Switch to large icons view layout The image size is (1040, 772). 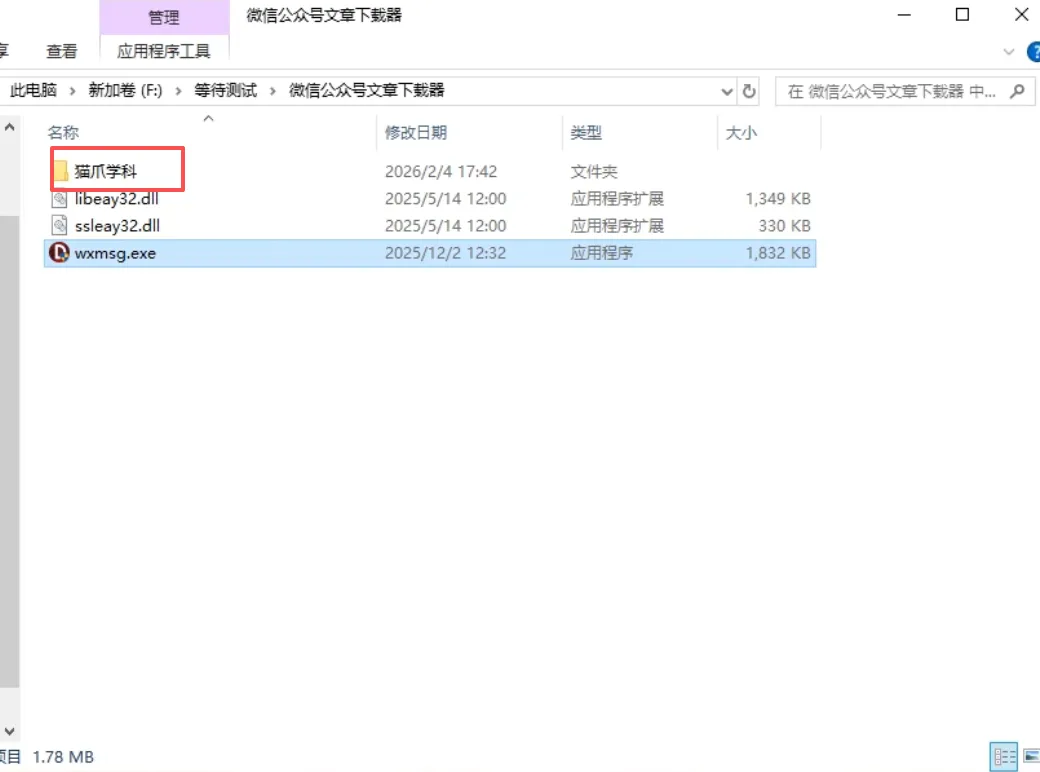click(1031, 757)
